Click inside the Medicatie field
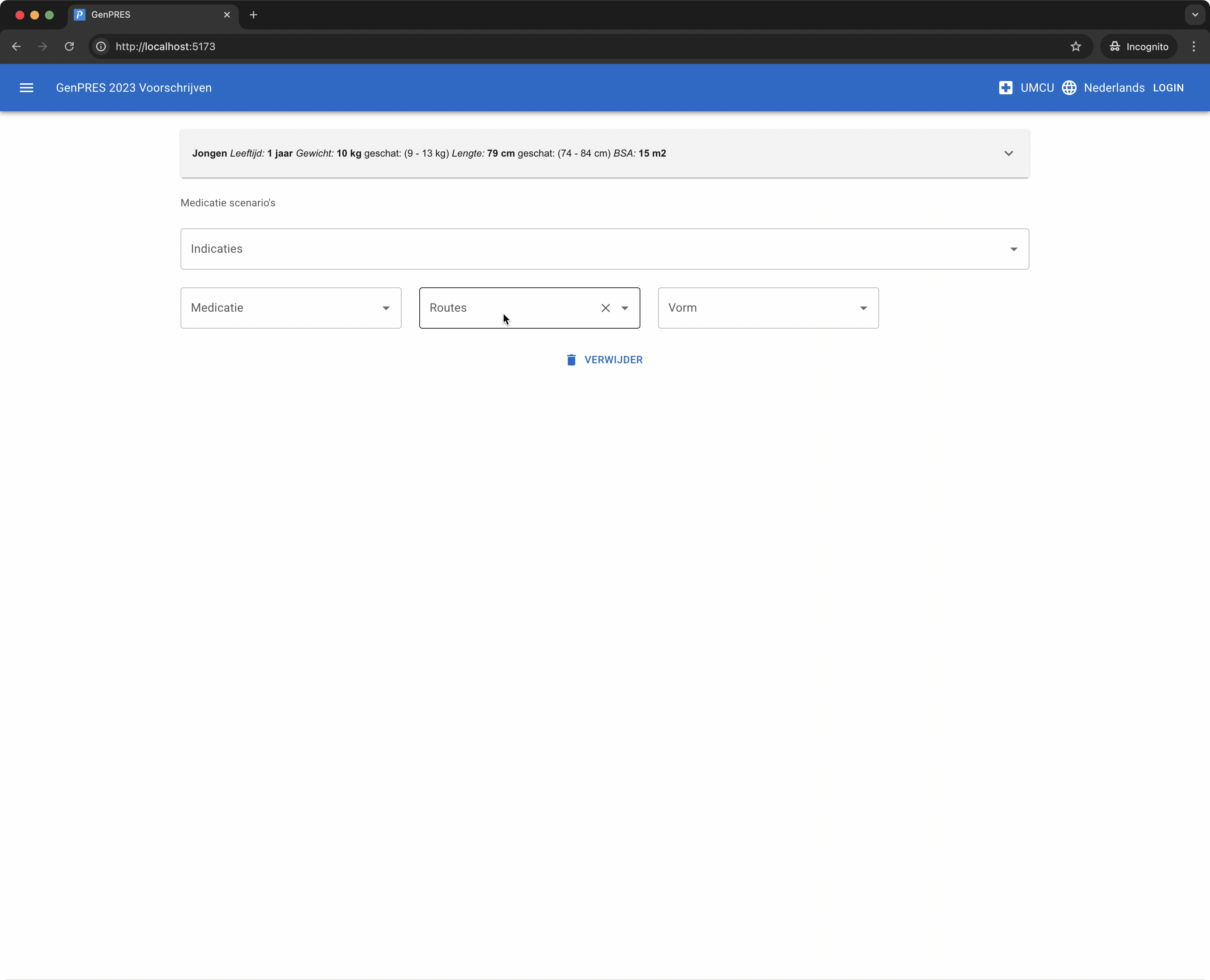Image resolution: width=1210 pixels, height=980 pixels. (x=291, y=308)
